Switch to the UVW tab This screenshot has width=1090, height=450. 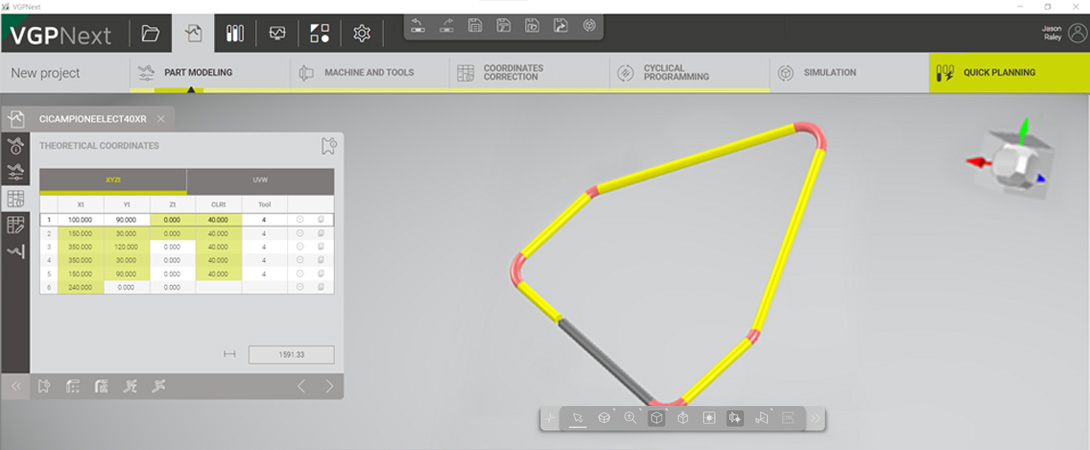coord(260,181)
